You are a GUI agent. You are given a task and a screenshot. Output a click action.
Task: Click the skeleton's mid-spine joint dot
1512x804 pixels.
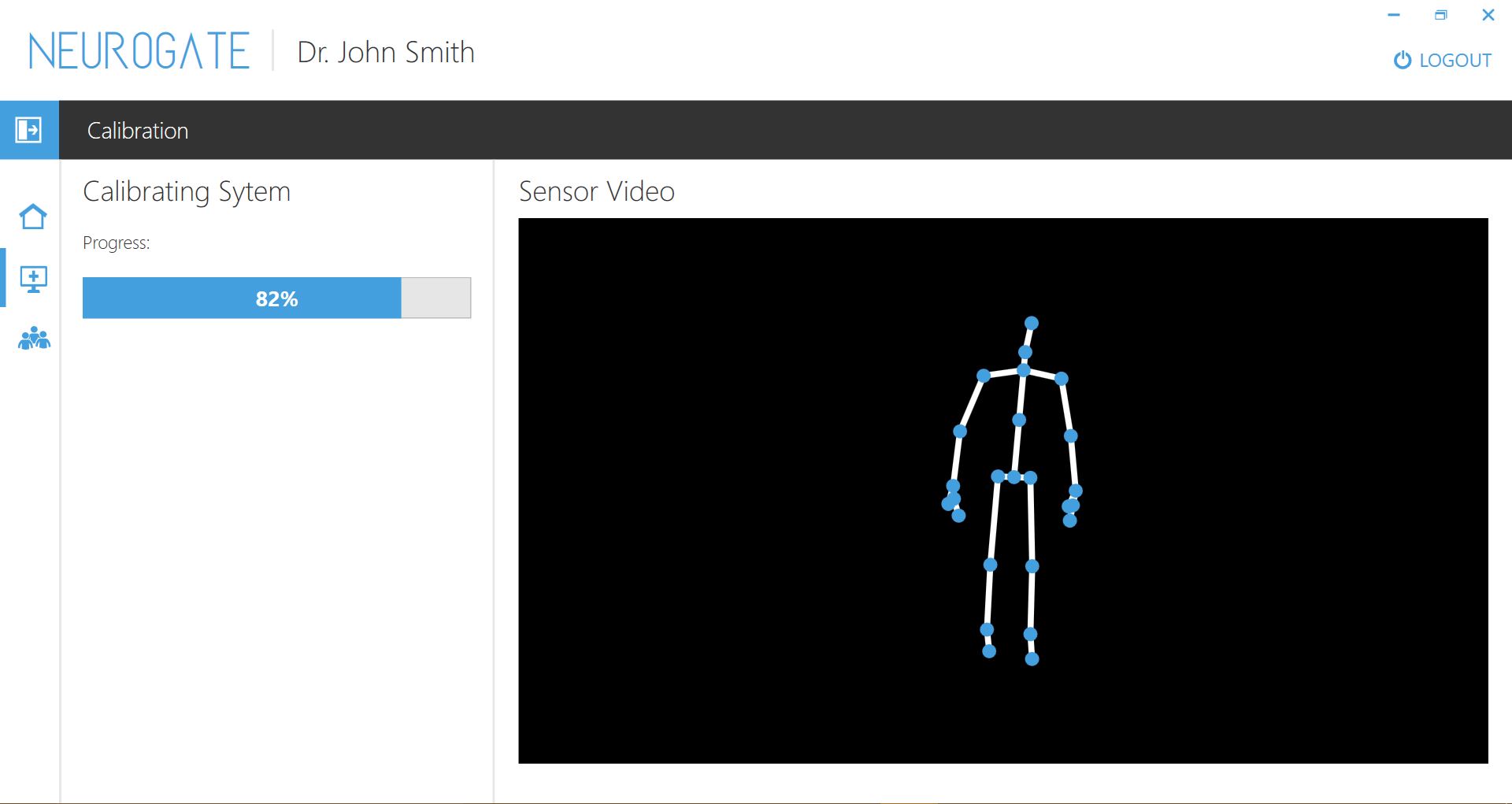click(x=1019, y=420)
